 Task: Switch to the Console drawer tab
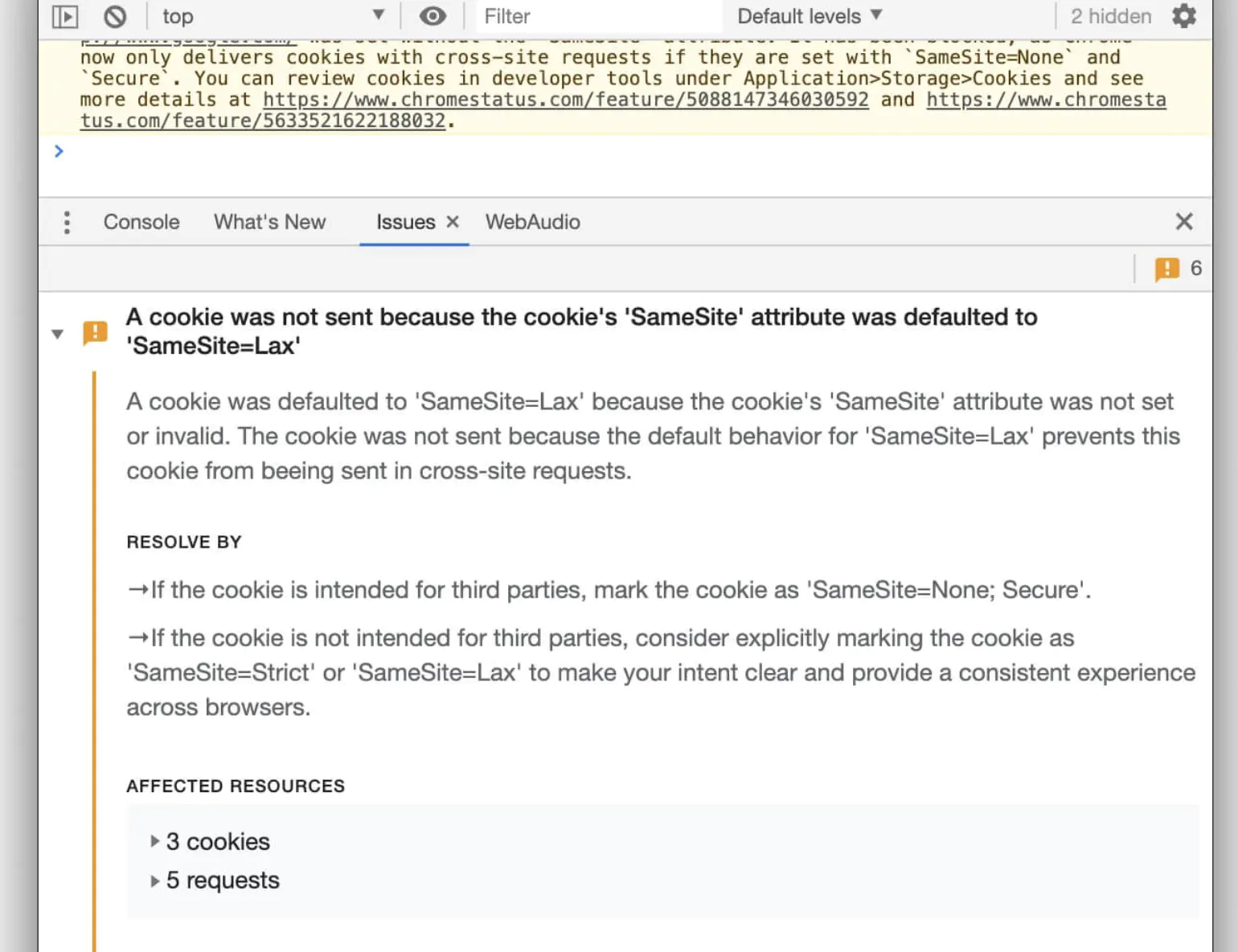[x=141, y=222]
